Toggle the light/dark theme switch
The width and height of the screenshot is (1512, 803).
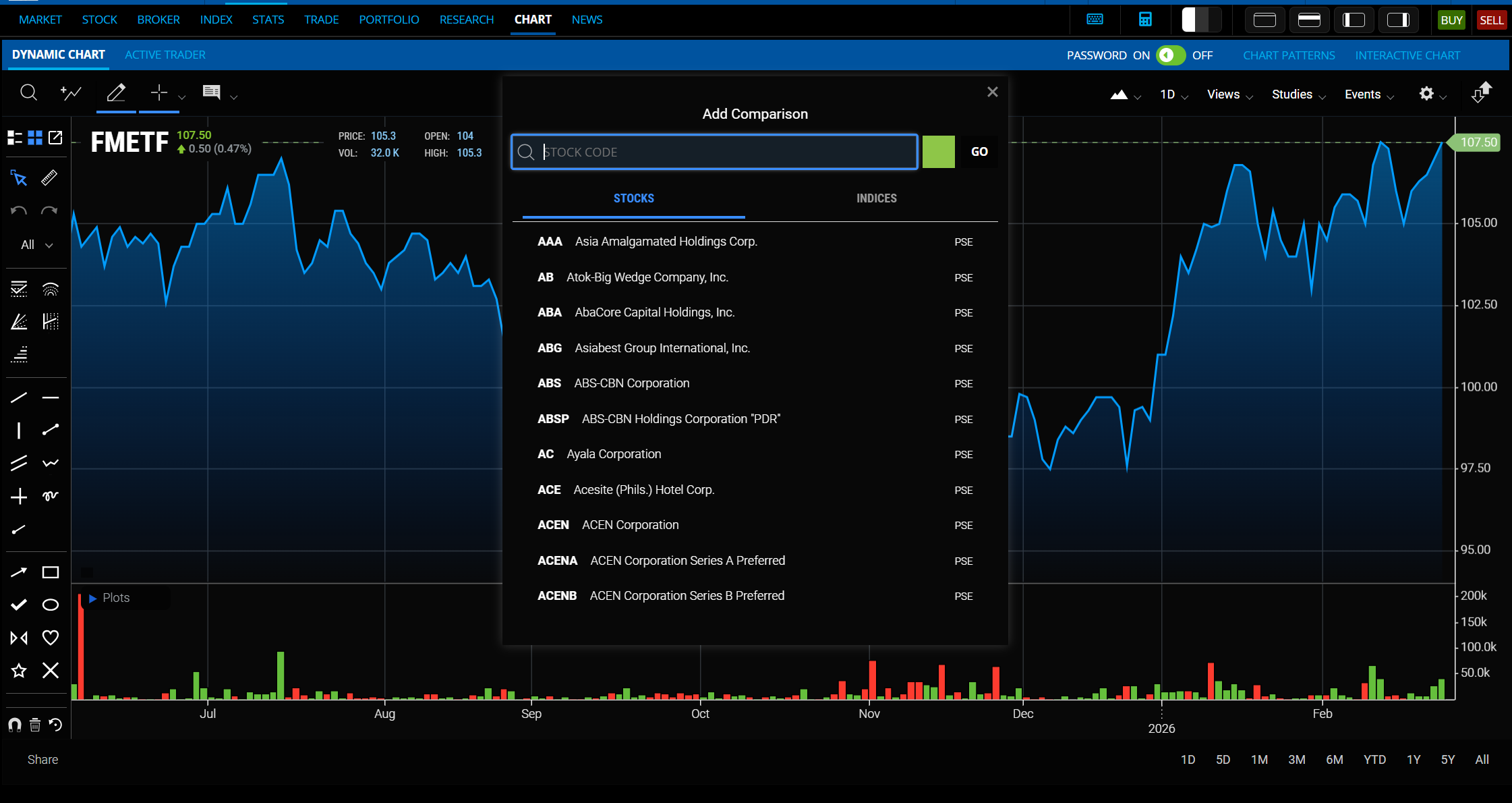click(x=1201, y=20)
